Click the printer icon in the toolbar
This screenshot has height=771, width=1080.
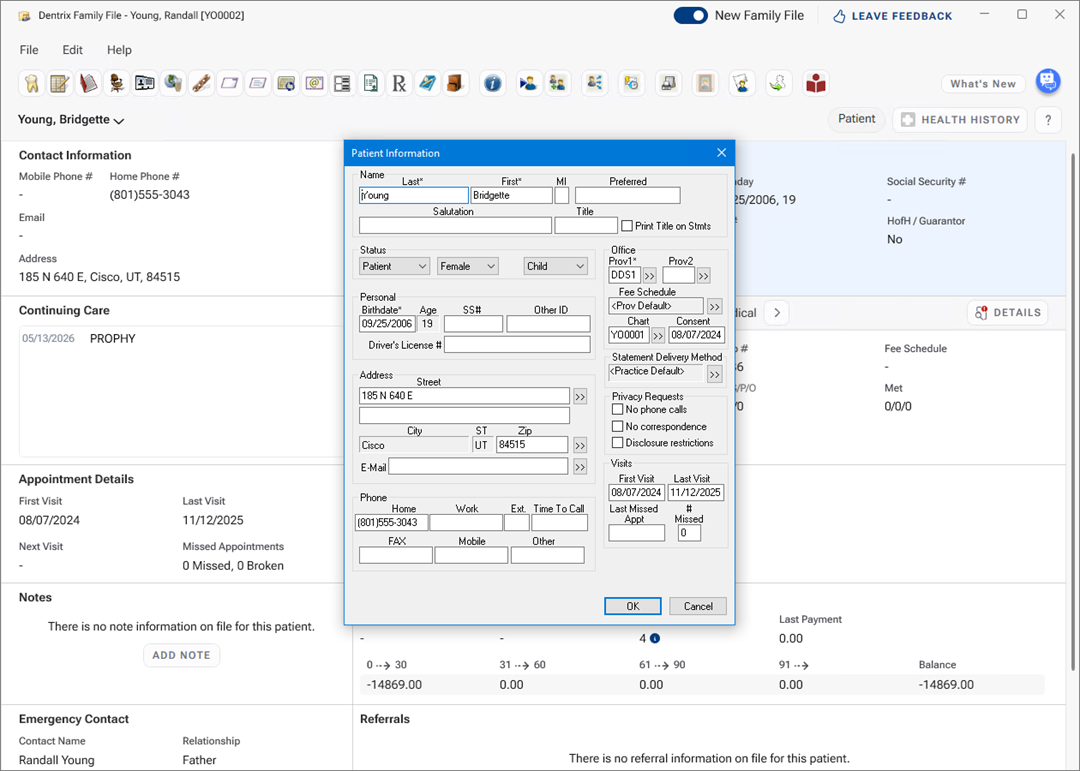(669, 84)
